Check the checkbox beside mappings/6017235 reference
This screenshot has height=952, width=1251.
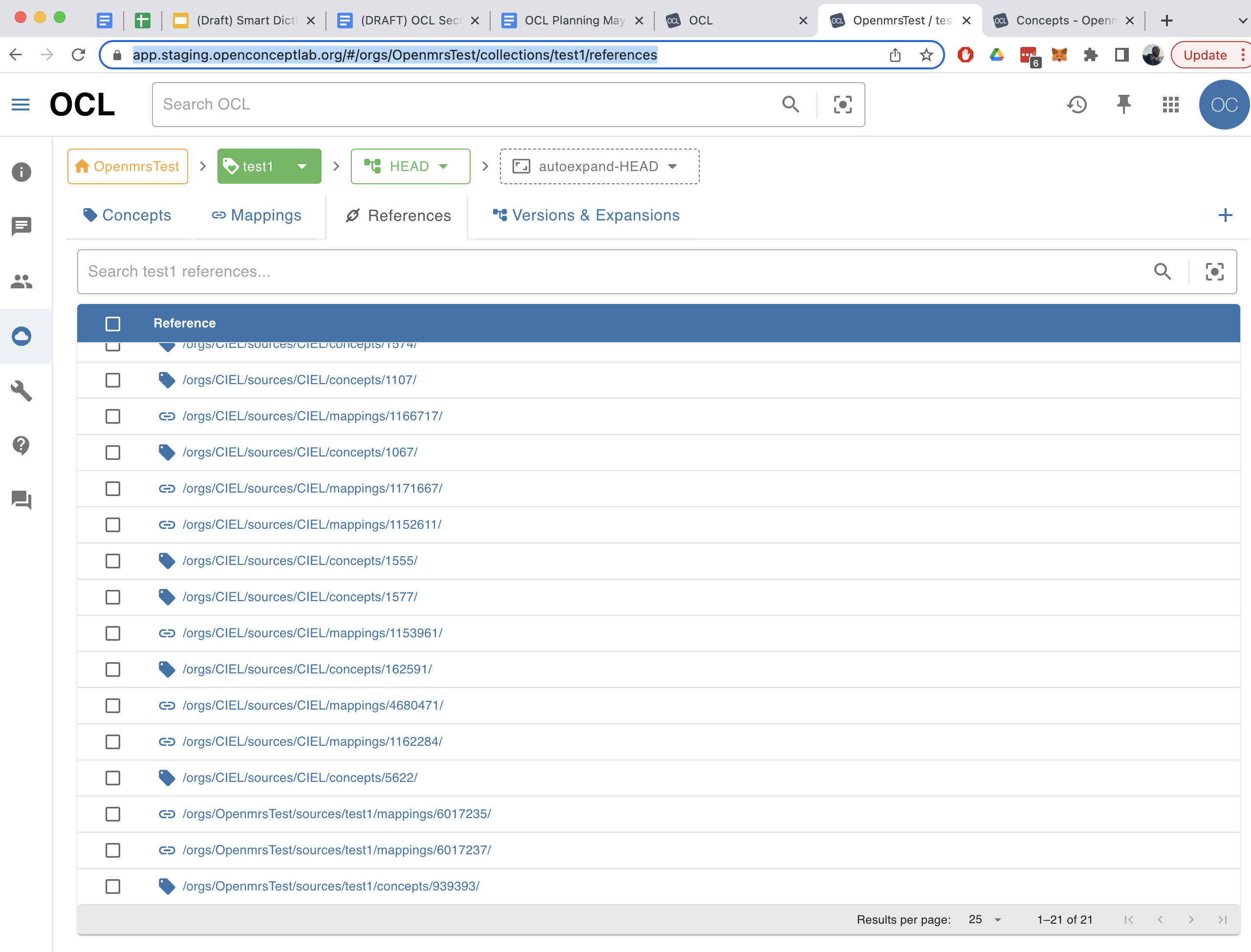tap(113, 814)
